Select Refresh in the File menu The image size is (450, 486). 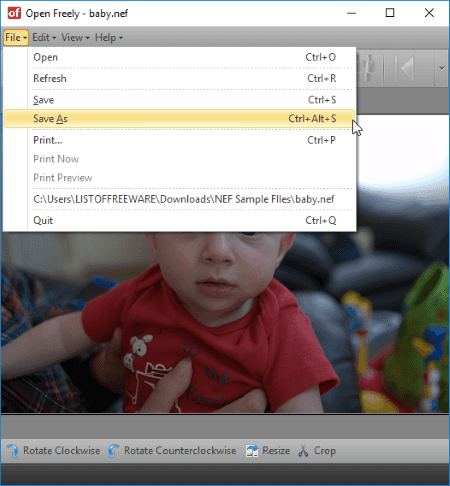(x=179, y=78)
